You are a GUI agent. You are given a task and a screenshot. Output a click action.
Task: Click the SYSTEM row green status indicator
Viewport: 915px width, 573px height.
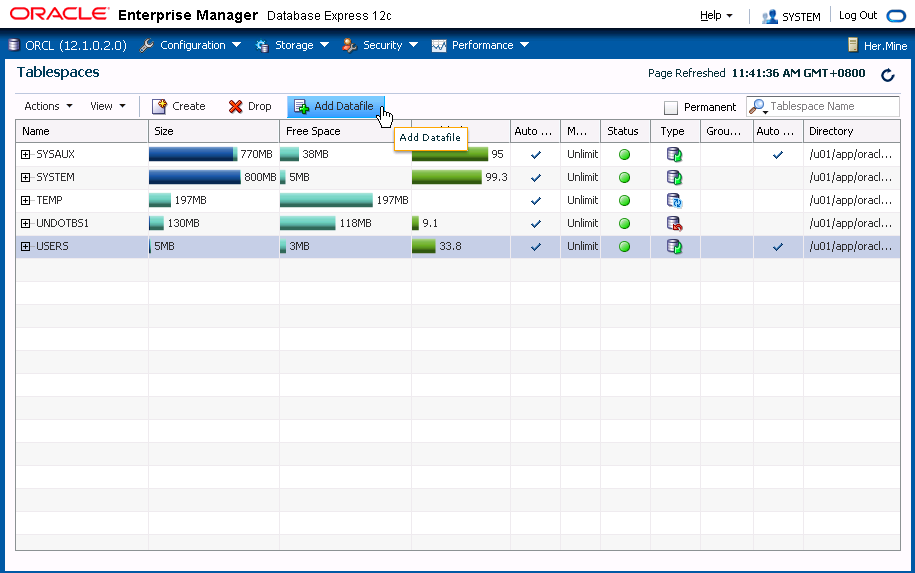[624, 177]
